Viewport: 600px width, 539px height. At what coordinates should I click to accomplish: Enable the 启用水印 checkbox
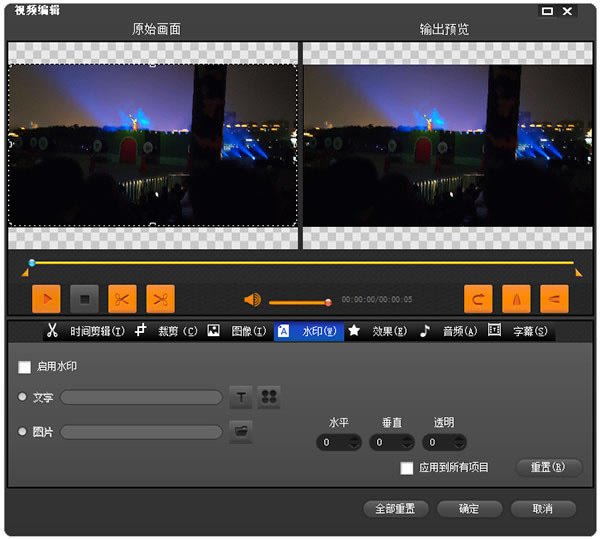[x=24, y=367]
